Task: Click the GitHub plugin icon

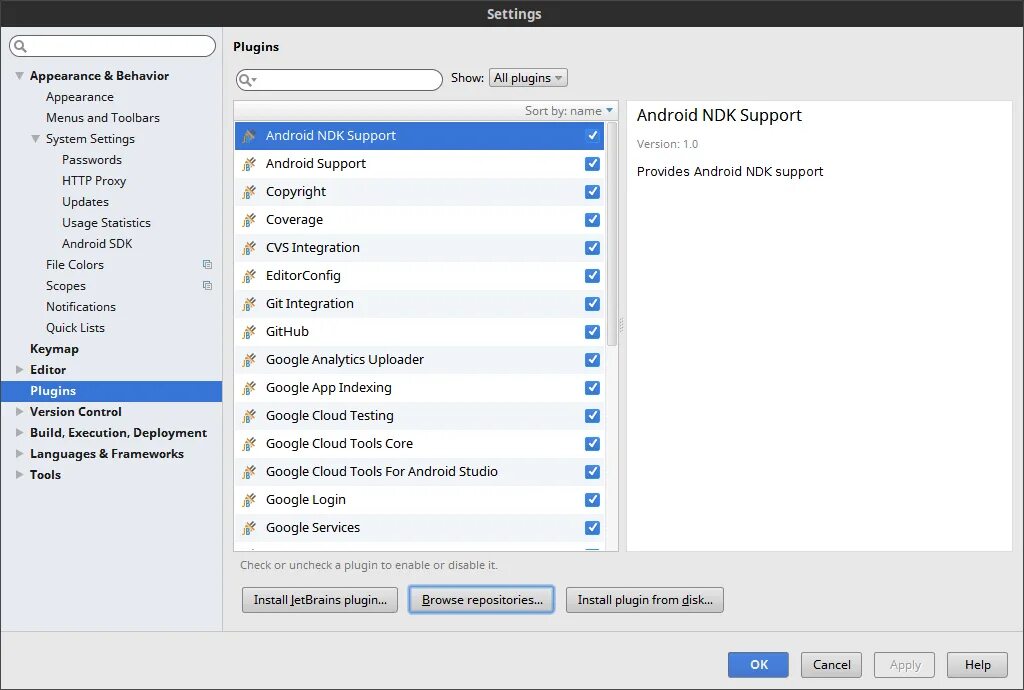Action: (x=249, y=332)
